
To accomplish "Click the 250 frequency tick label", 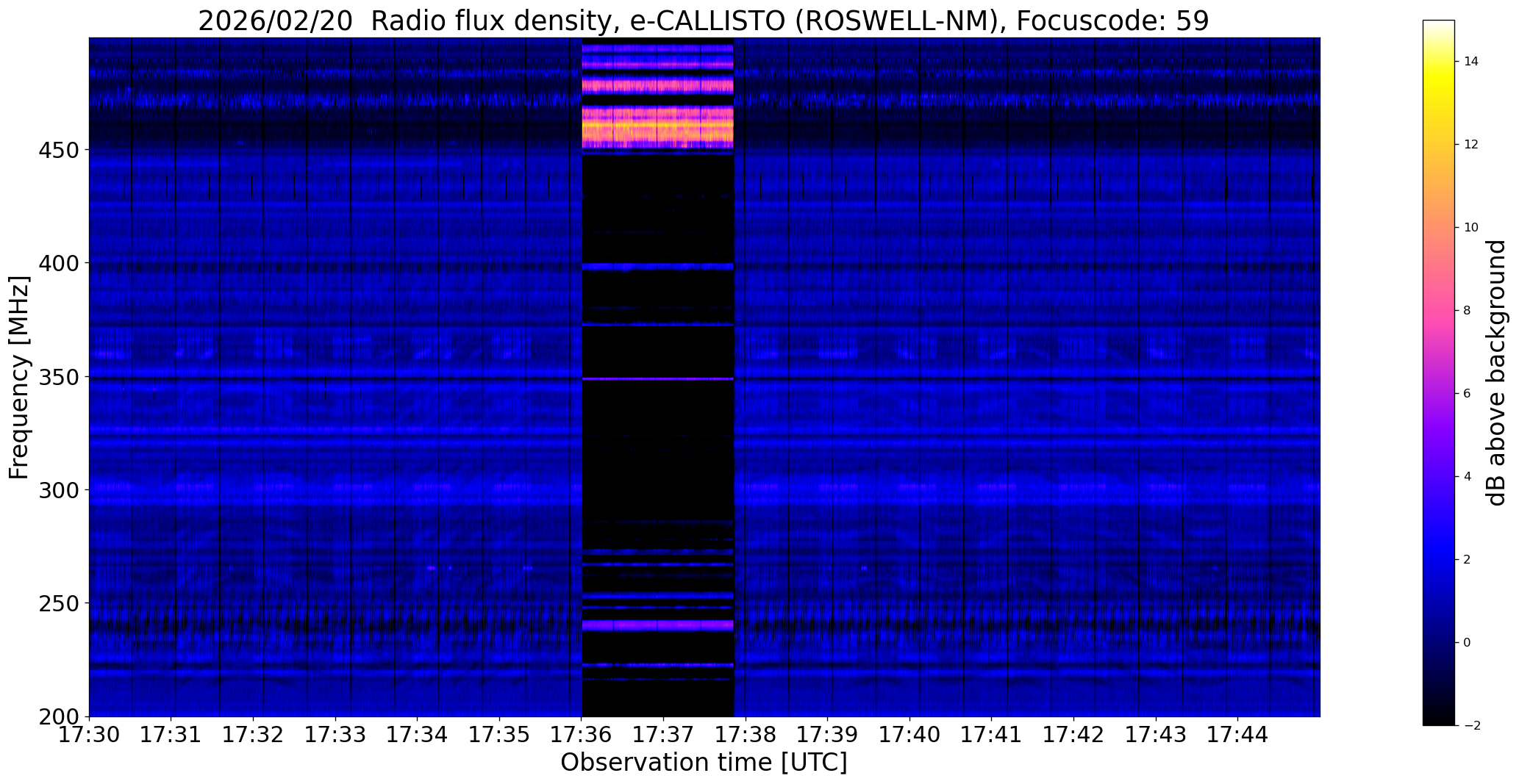I will click(x=58, y=603).
